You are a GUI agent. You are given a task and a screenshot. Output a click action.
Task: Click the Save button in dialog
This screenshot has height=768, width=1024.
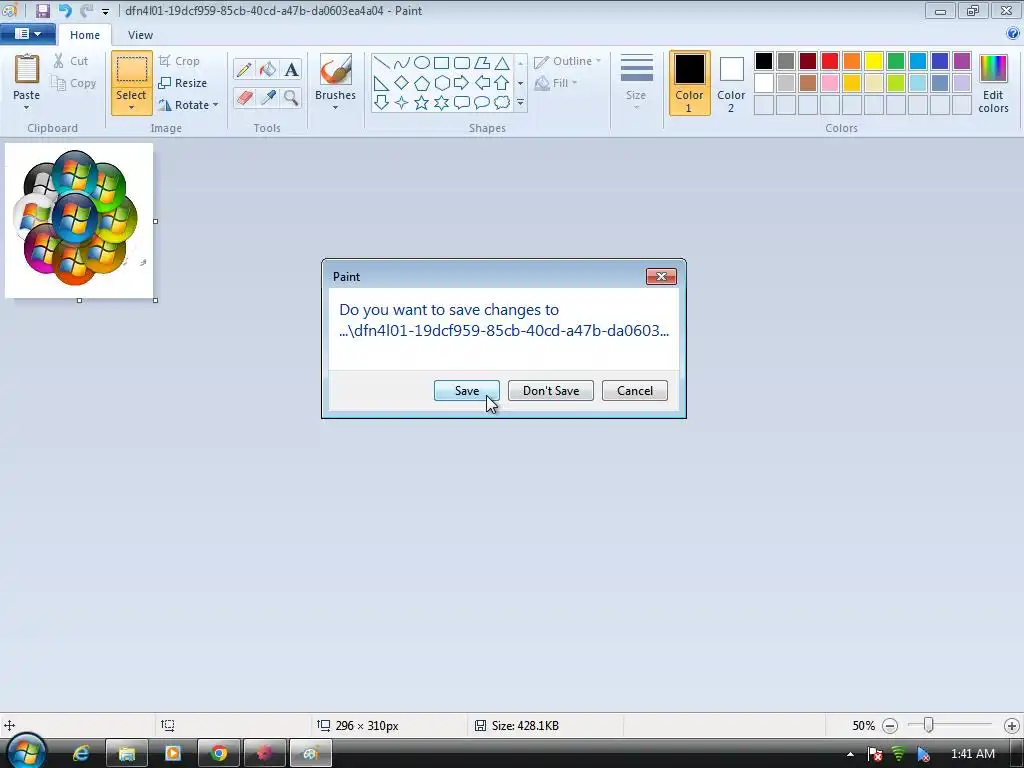[467, 391]
